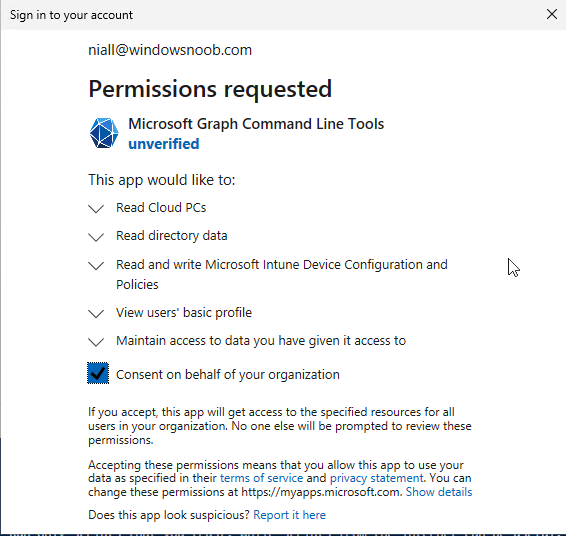
Task: Expand Maintain access to data permission chevron
Action: click(x=96, y=341)
